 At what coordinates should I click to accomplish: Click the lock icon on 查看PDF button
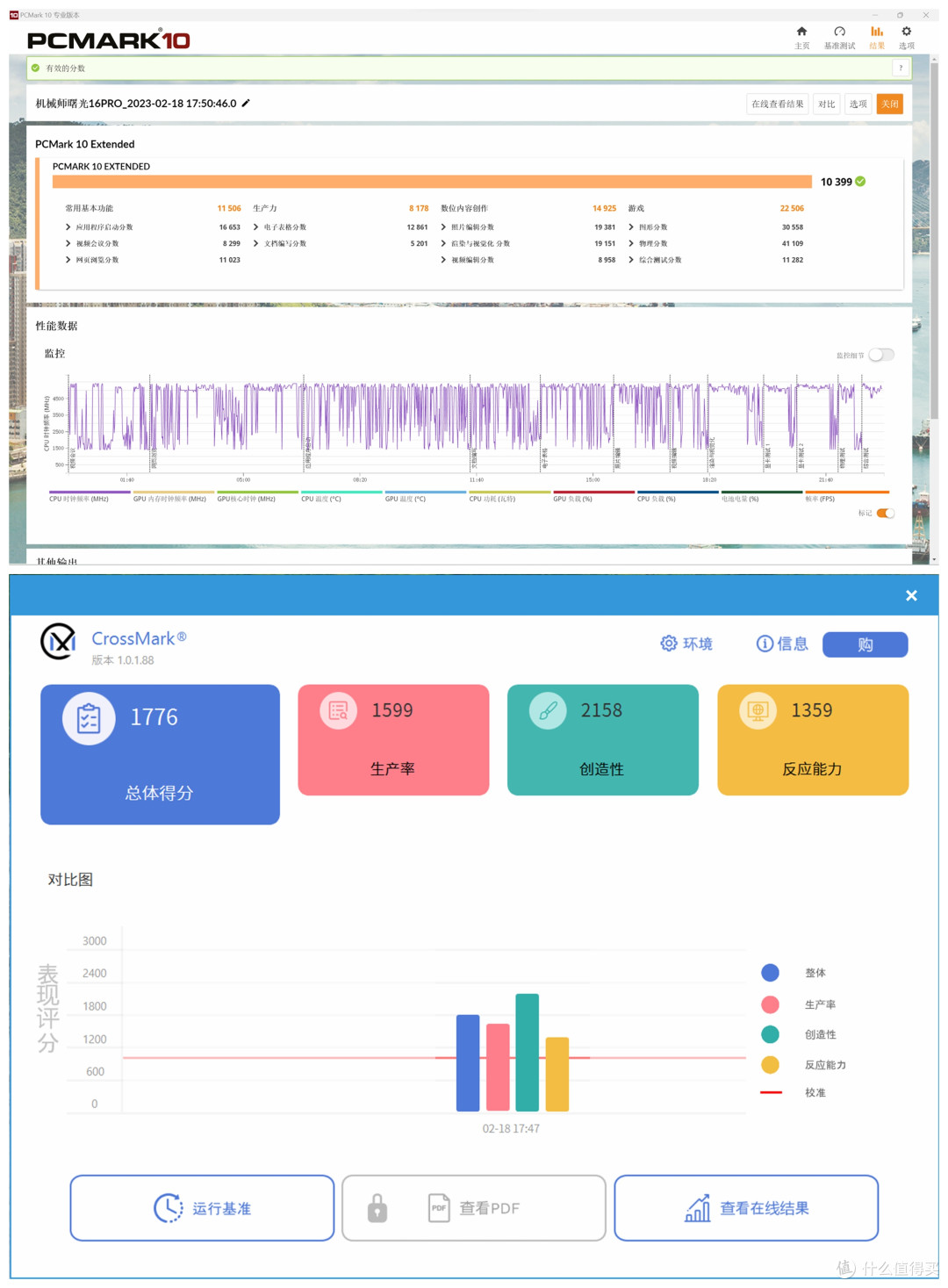coord(377,1208)
